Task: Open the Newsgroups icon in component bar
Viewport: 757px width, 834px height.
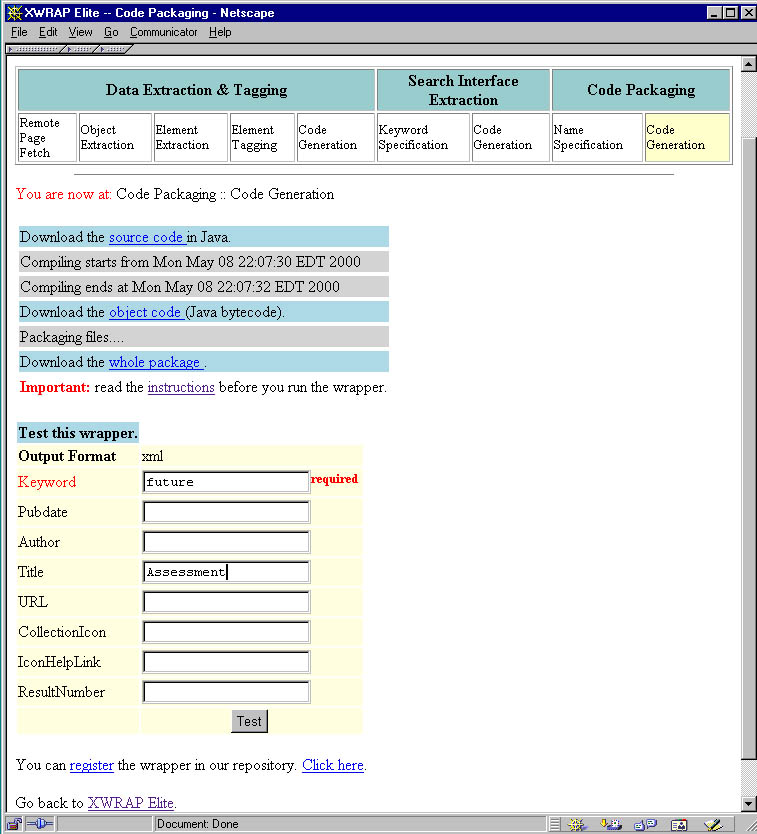Action: (x=645, y=825)
